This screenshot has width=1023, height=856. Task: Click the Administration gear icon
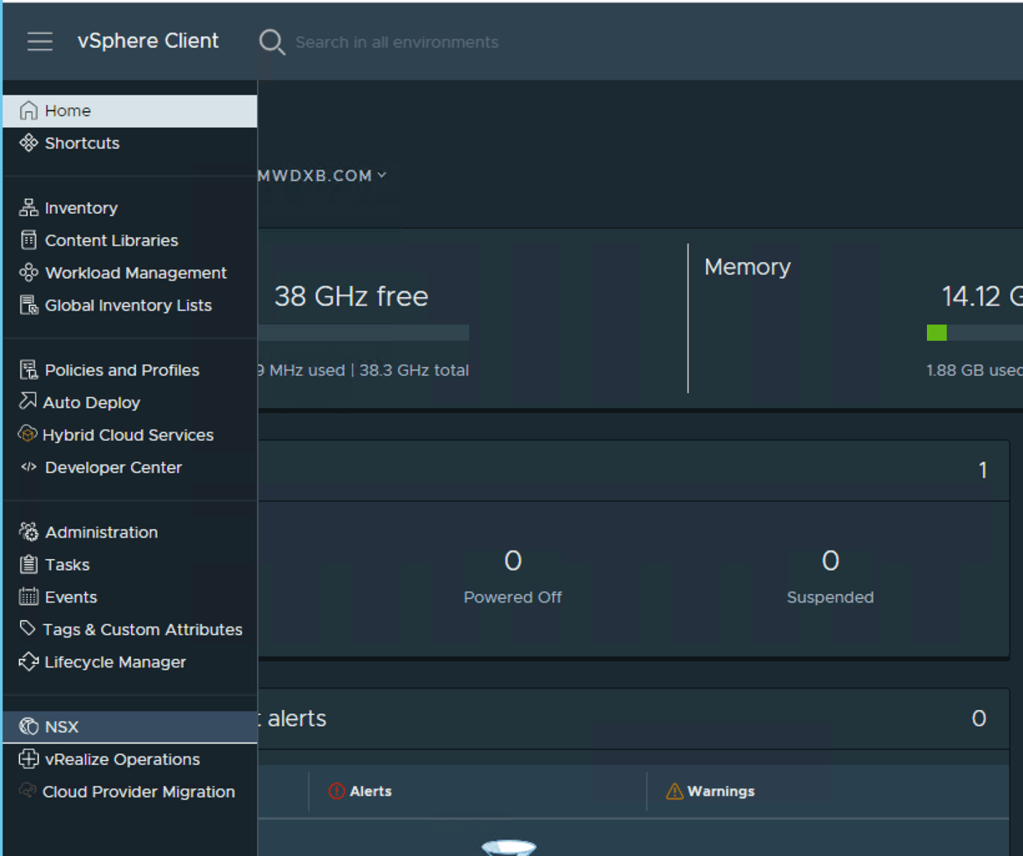(29, 532)
